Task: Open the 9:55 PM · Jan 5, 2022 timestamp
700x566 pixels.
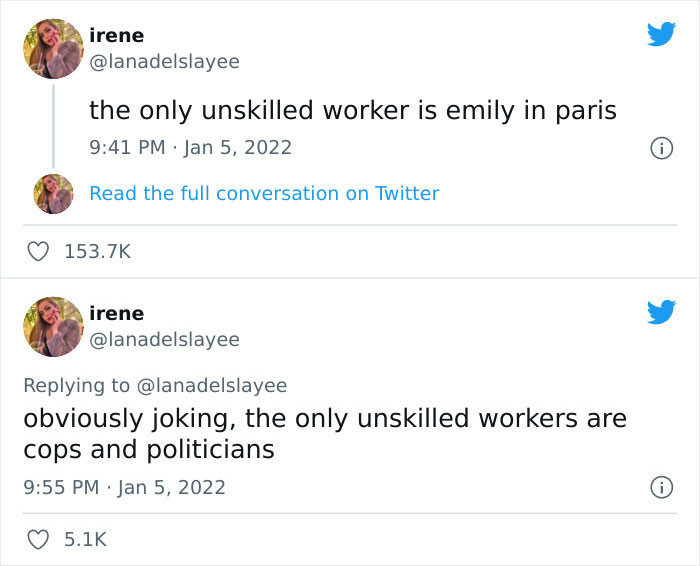Action: (125, 487)
